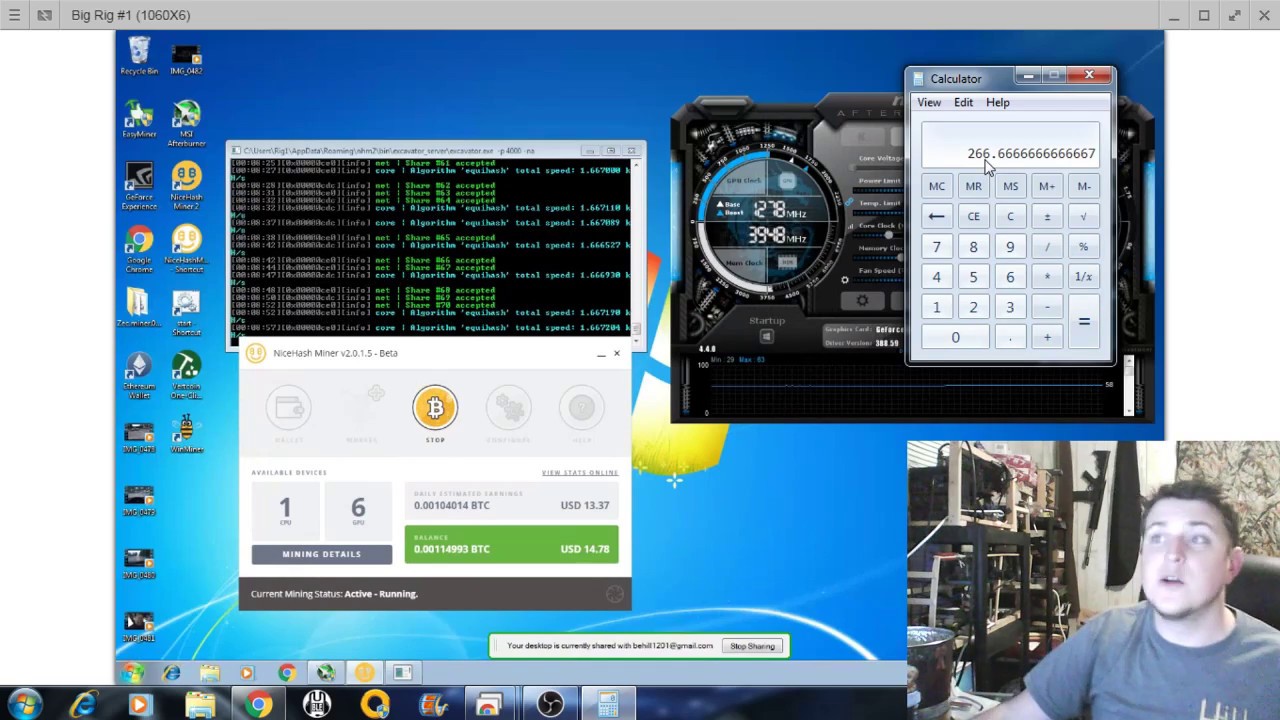This screenshot has width=1280, height=720.
Task: Click the Calculator result display 266.666
Action: click(x=1010, y=146)
